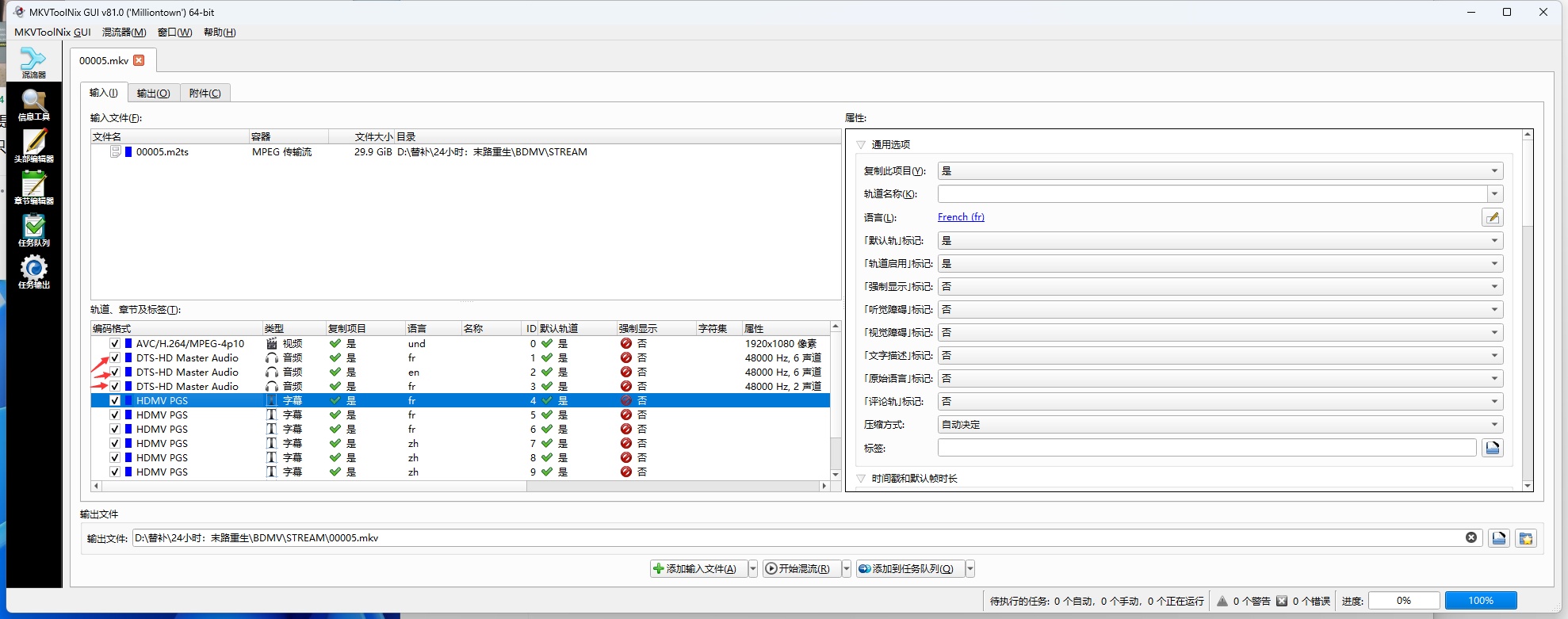Click the errors icon in status bar
1568x619 pixels.
click(1282, 601)
